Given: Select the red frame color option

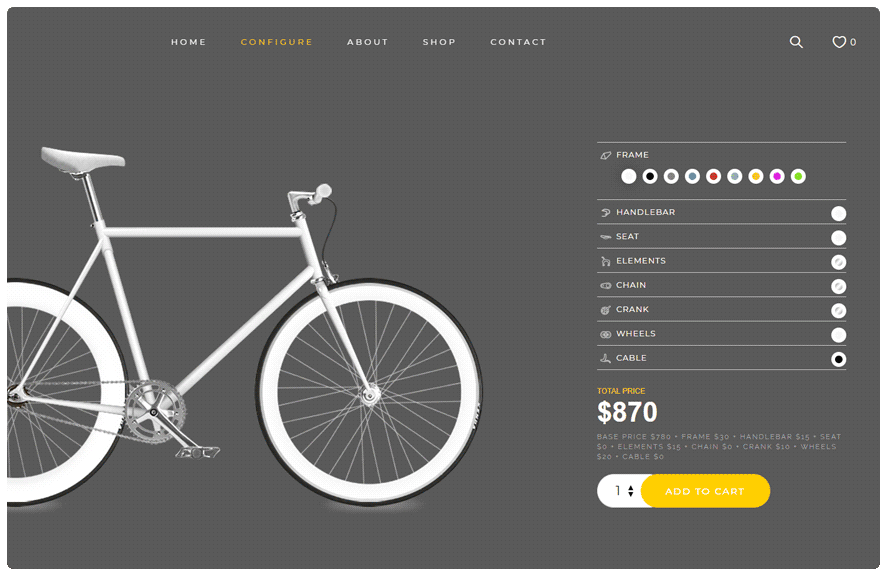Looking at the screenshot, I should [x=713, y=176].
